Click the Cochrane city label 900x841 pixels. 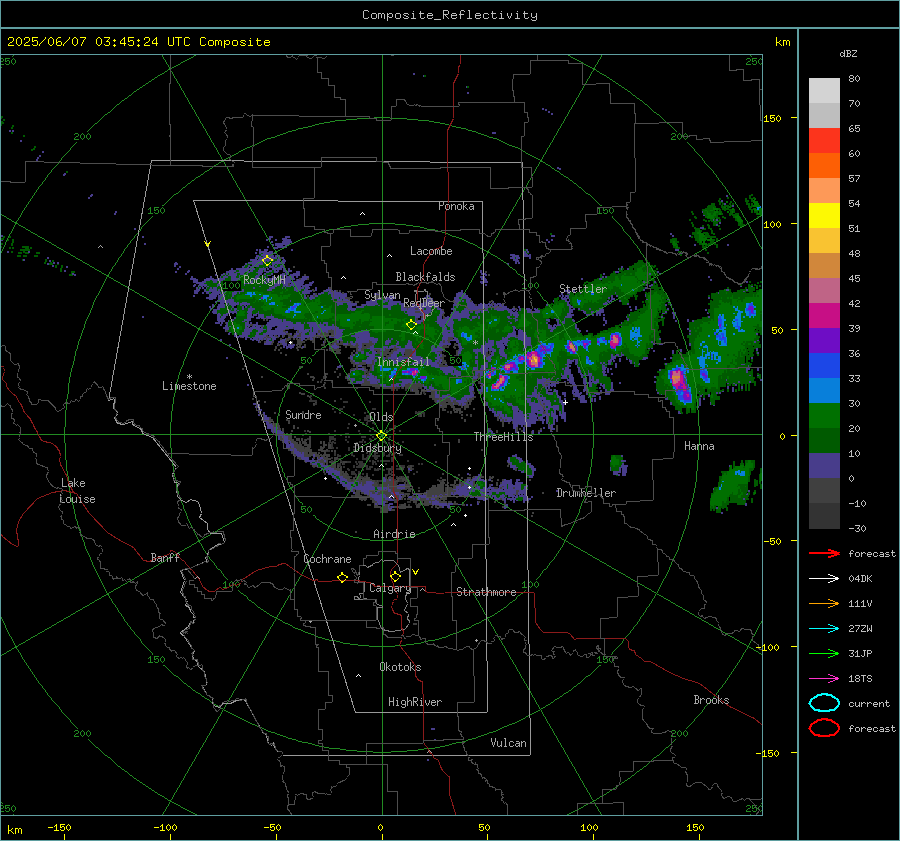327,559
